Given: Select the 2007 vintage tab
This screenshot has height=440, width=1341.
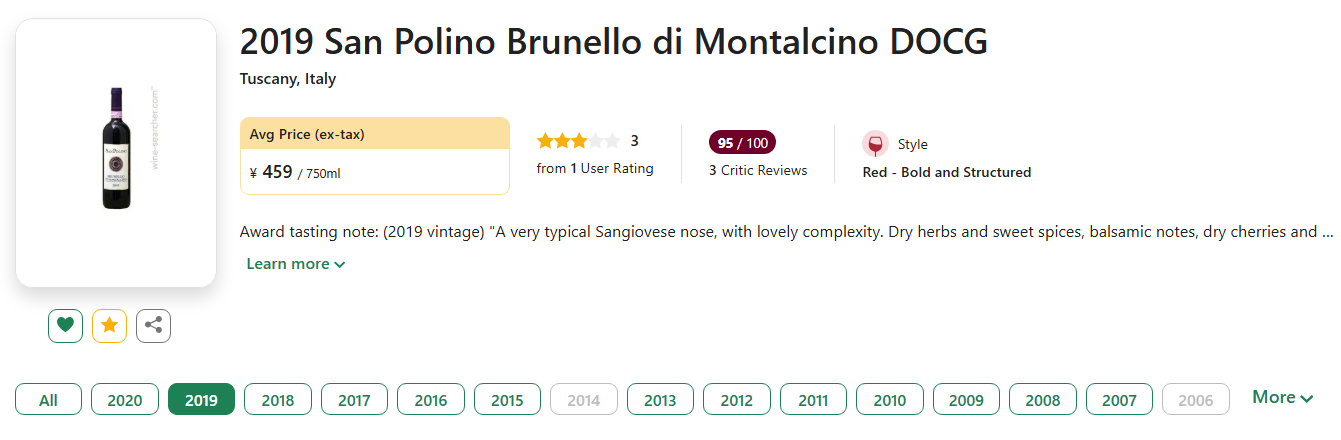Looking at the screenshot, I should pyautogui.click(x=1119, y=400).
